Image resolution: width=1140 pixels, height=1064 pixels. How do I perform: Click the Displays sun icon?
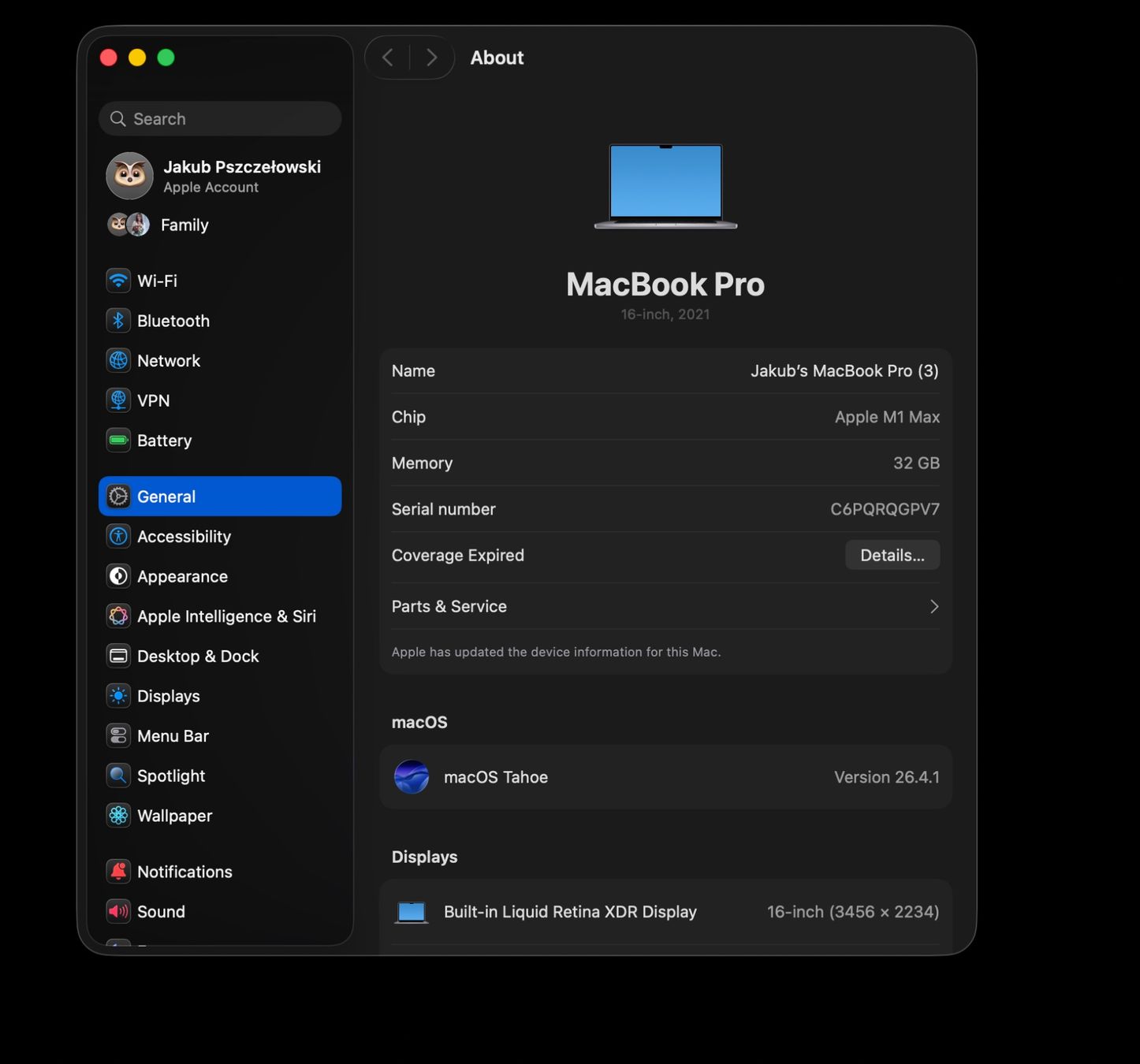118,696
